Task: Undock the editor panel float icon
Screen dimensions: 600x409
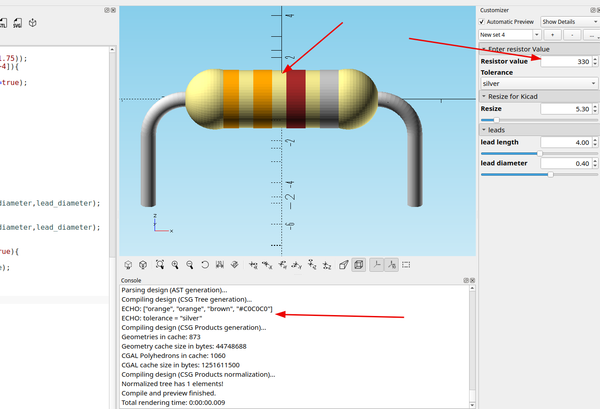Action: click(107, 10)
